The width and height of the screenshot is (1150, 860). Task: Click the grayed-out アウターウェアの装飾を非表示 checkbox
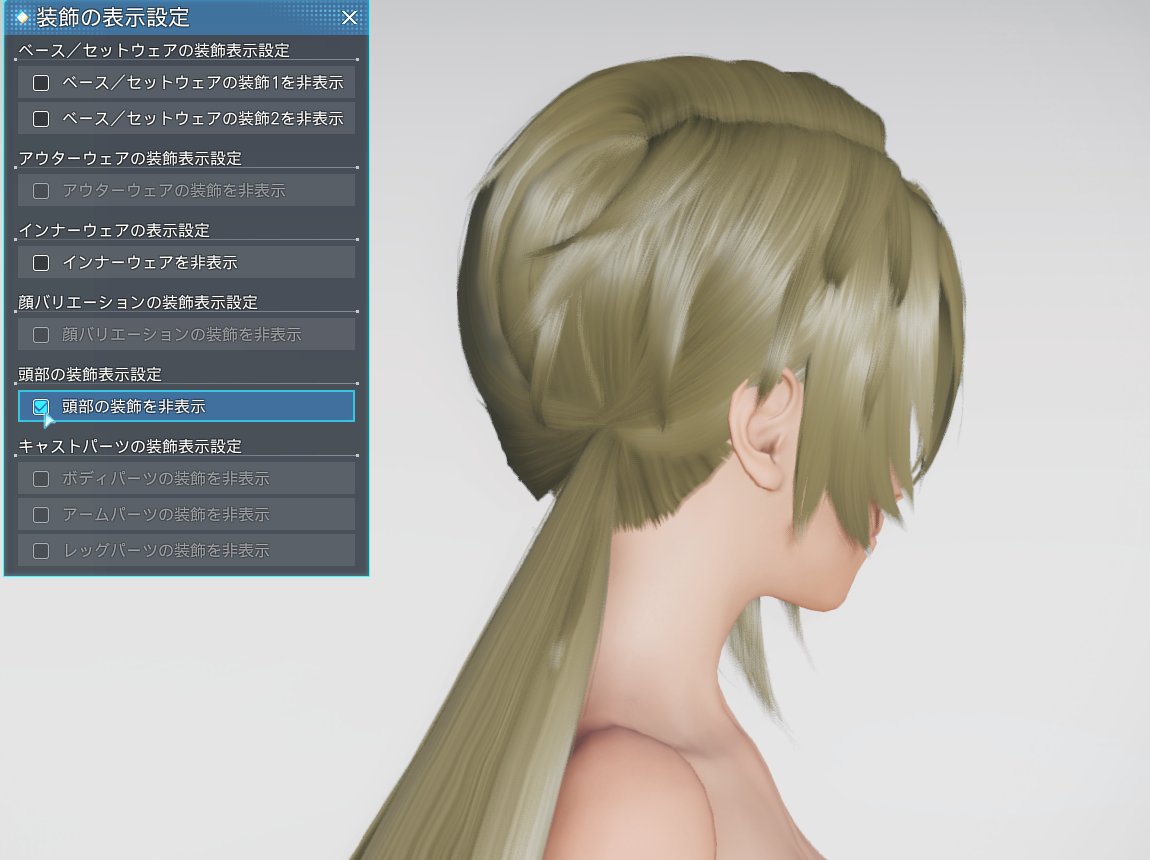pos(41,190)
